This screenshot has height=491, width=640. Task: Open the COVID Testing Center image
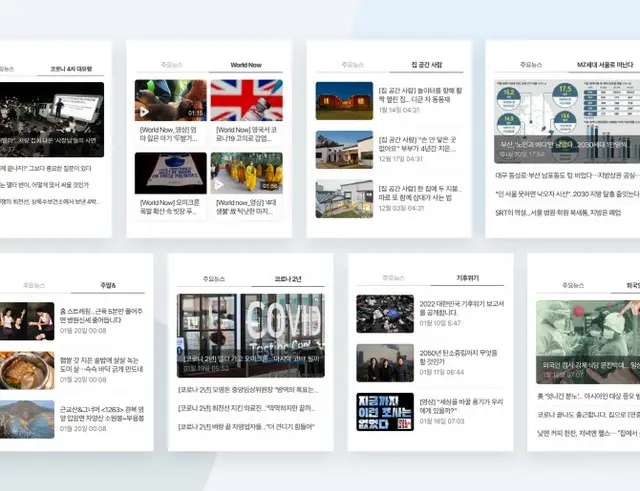coord(251,335)
